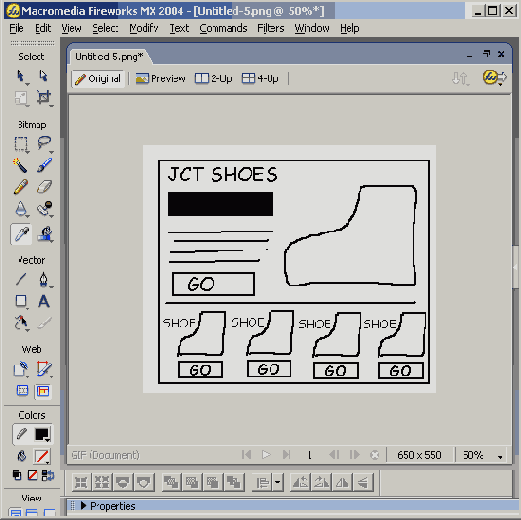The width and height of the screenshot is (521, 520).
Task: Select the Slice tool
Action: coord(44,369)
